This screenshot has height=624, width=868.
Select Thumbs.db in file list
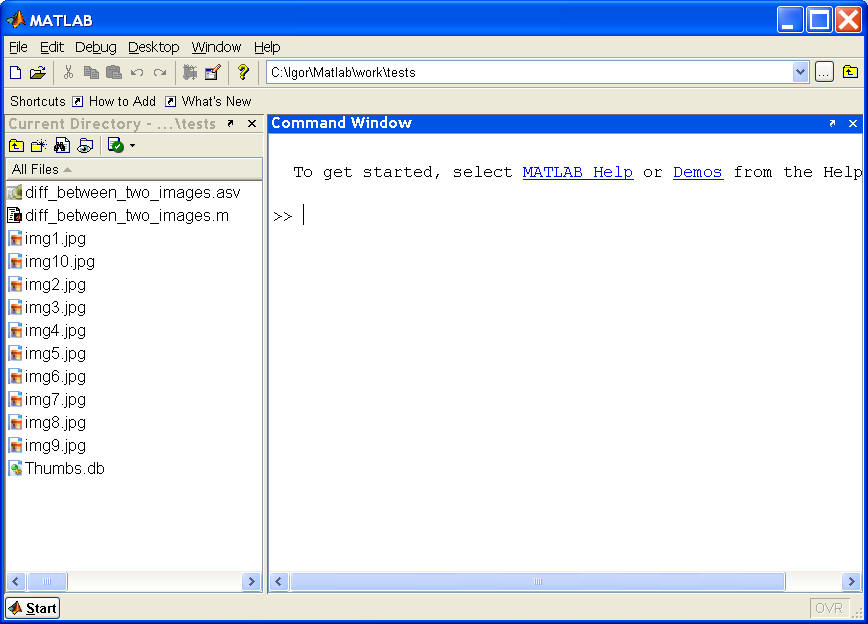[x=65, y=468]
